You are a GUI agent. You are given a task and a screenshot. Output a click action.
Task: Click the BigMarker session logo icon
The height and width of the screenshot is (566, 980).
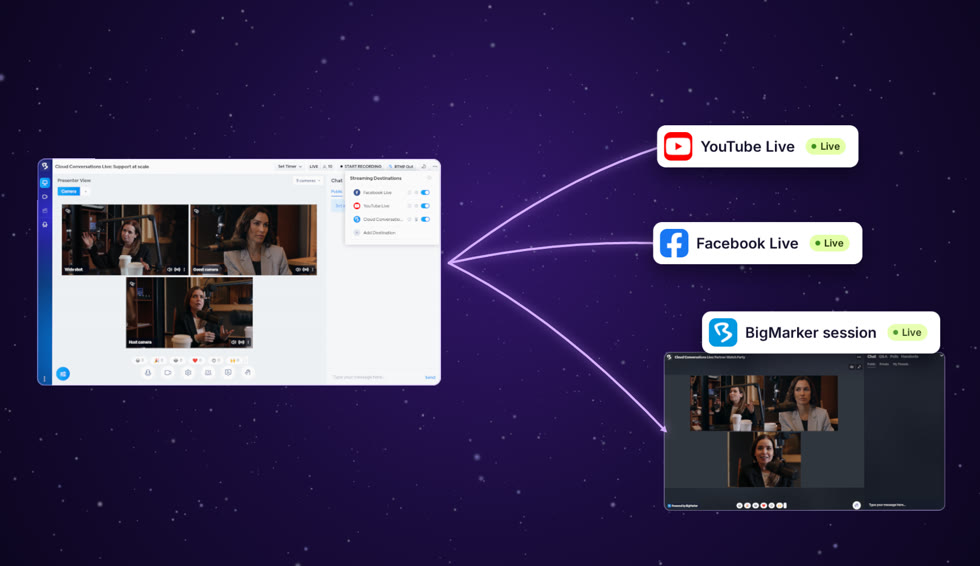pyautogui.click(x=723, y=332)
